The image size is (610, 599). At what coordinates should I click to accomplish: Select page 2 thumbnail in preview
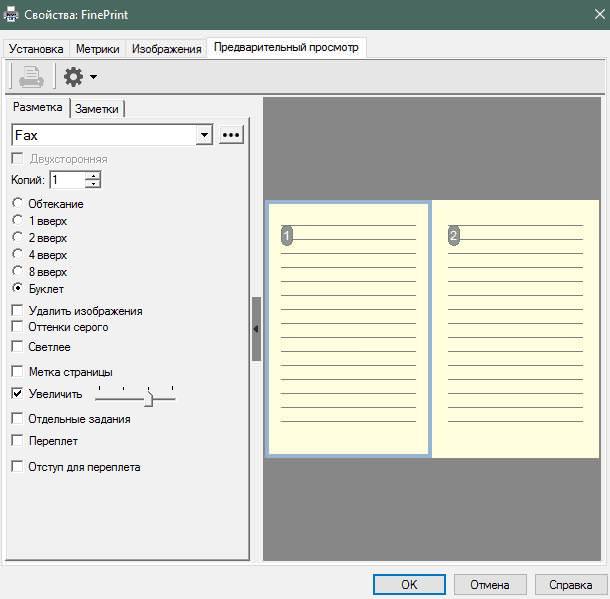click(x=515, y=329)
